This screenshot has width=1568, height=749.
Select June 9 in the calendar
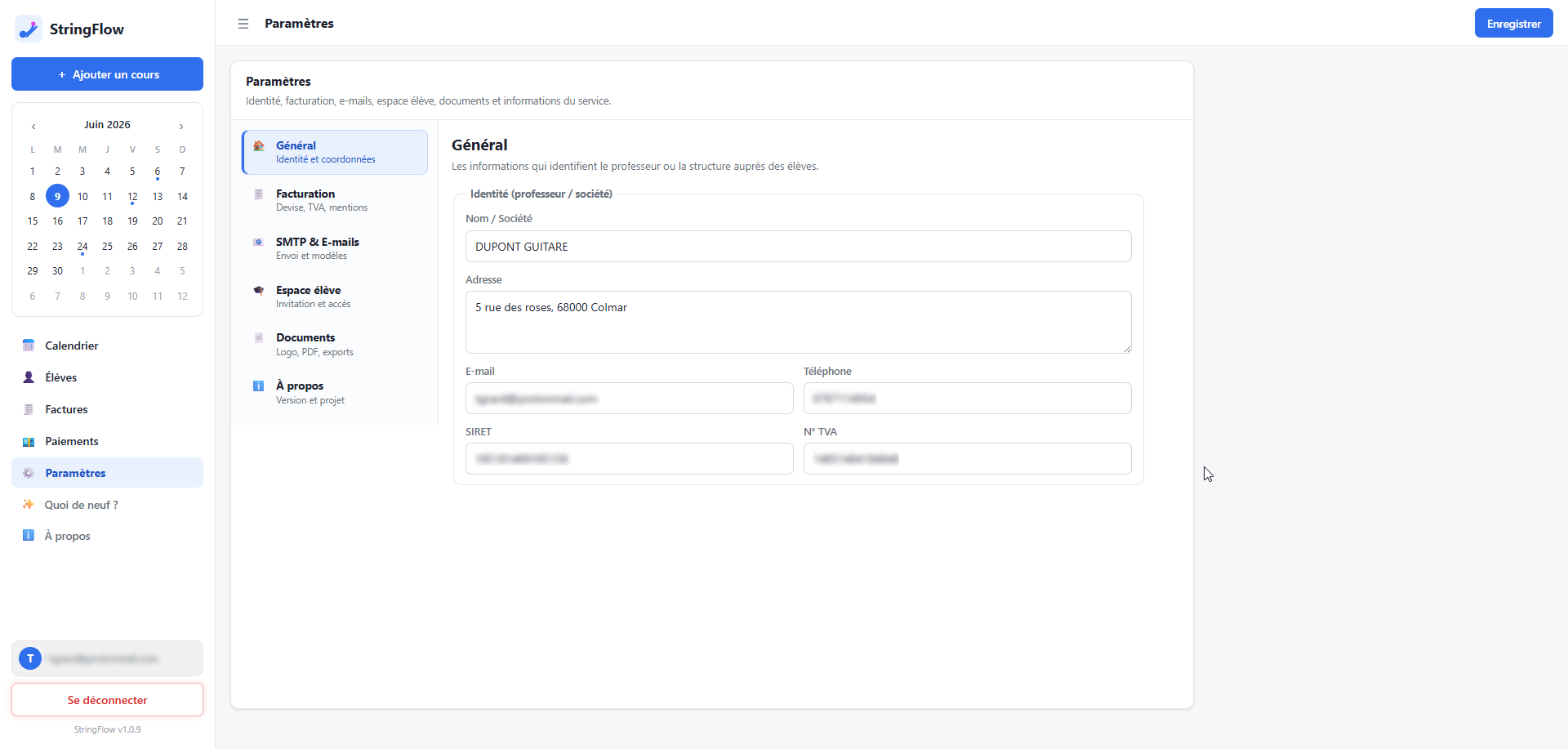[x=57, y=196]
